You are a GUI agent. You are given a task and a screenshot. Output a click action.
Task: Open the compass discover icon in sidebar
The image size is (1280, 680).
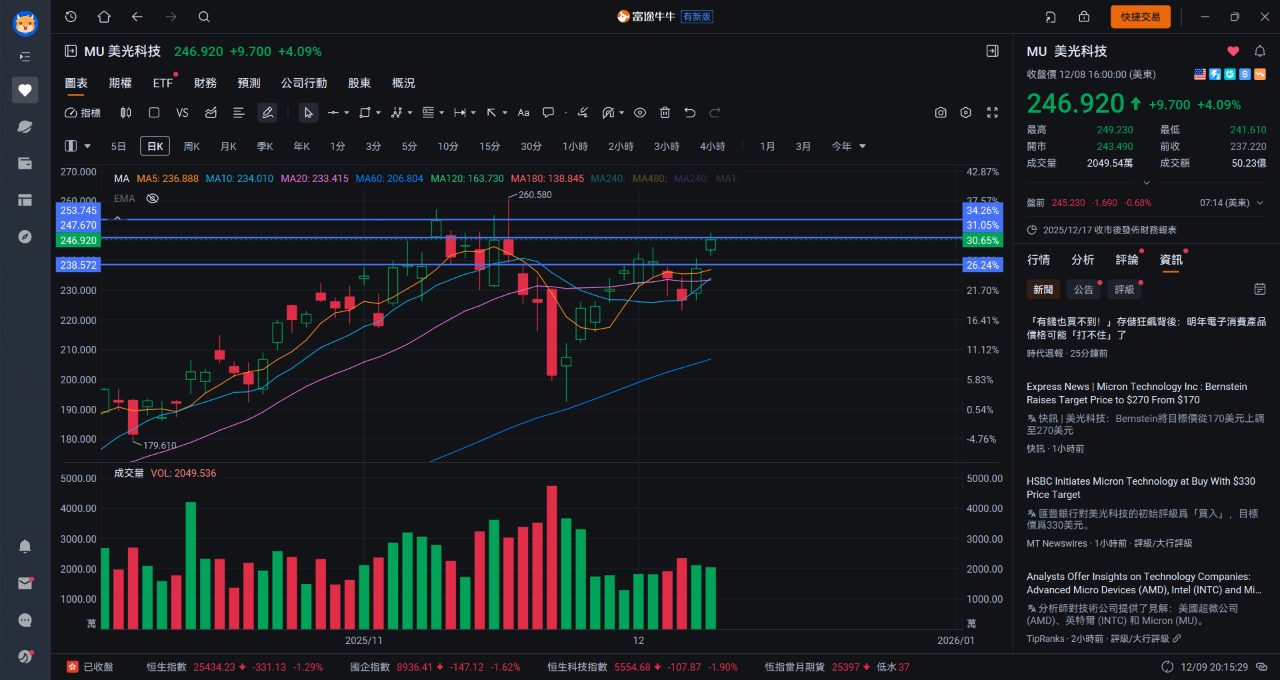coord(25,237)
